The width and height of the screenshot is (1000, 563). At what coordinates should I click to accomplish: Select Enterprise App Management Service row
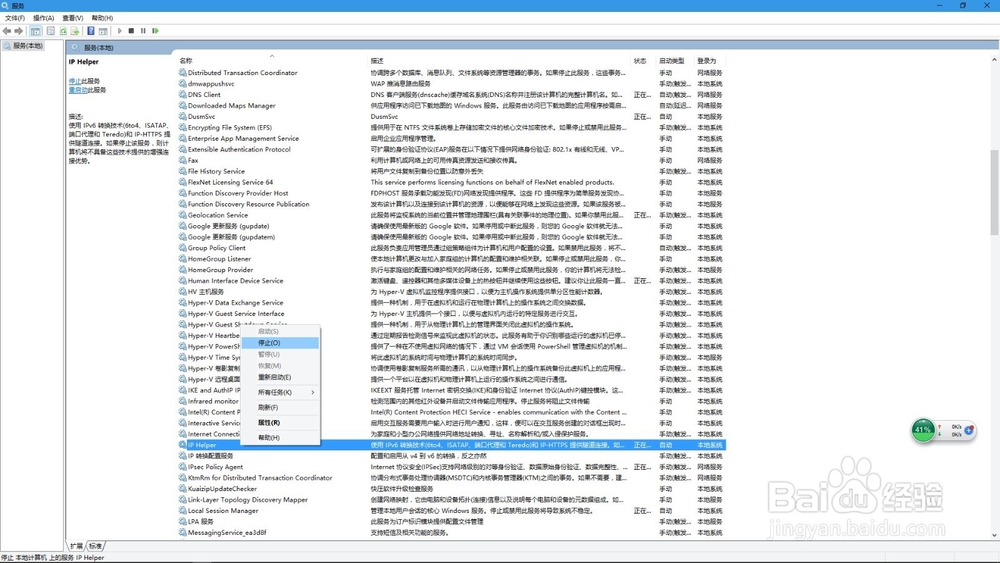coord(452,138)
